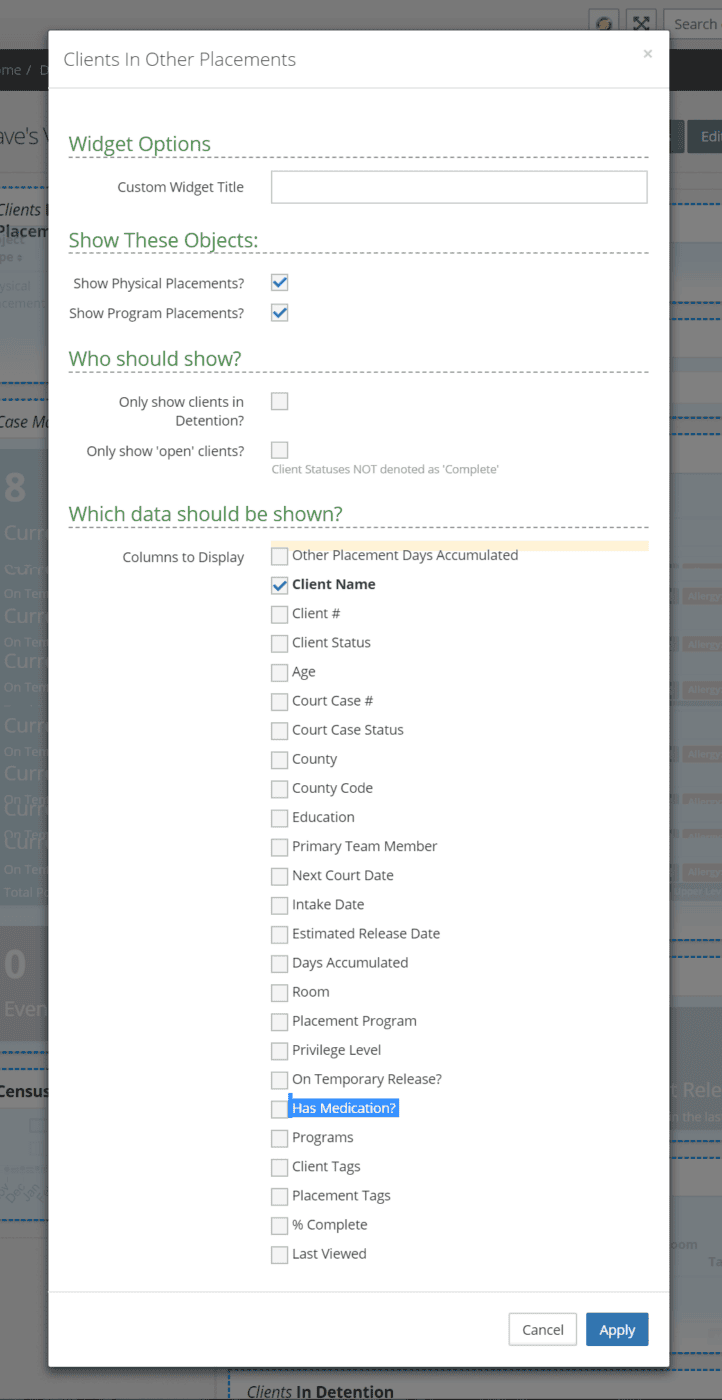Enable the County Code column

pos(280,789)
